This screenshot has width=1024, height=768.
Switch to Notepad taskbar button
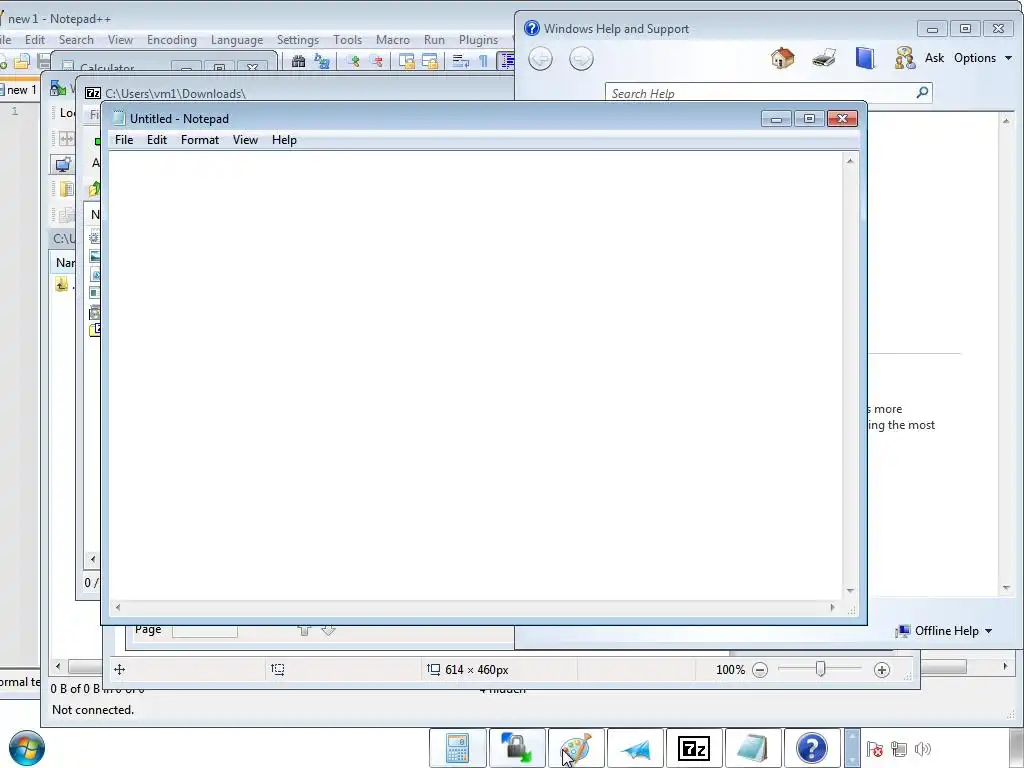[x=753, y=748]
